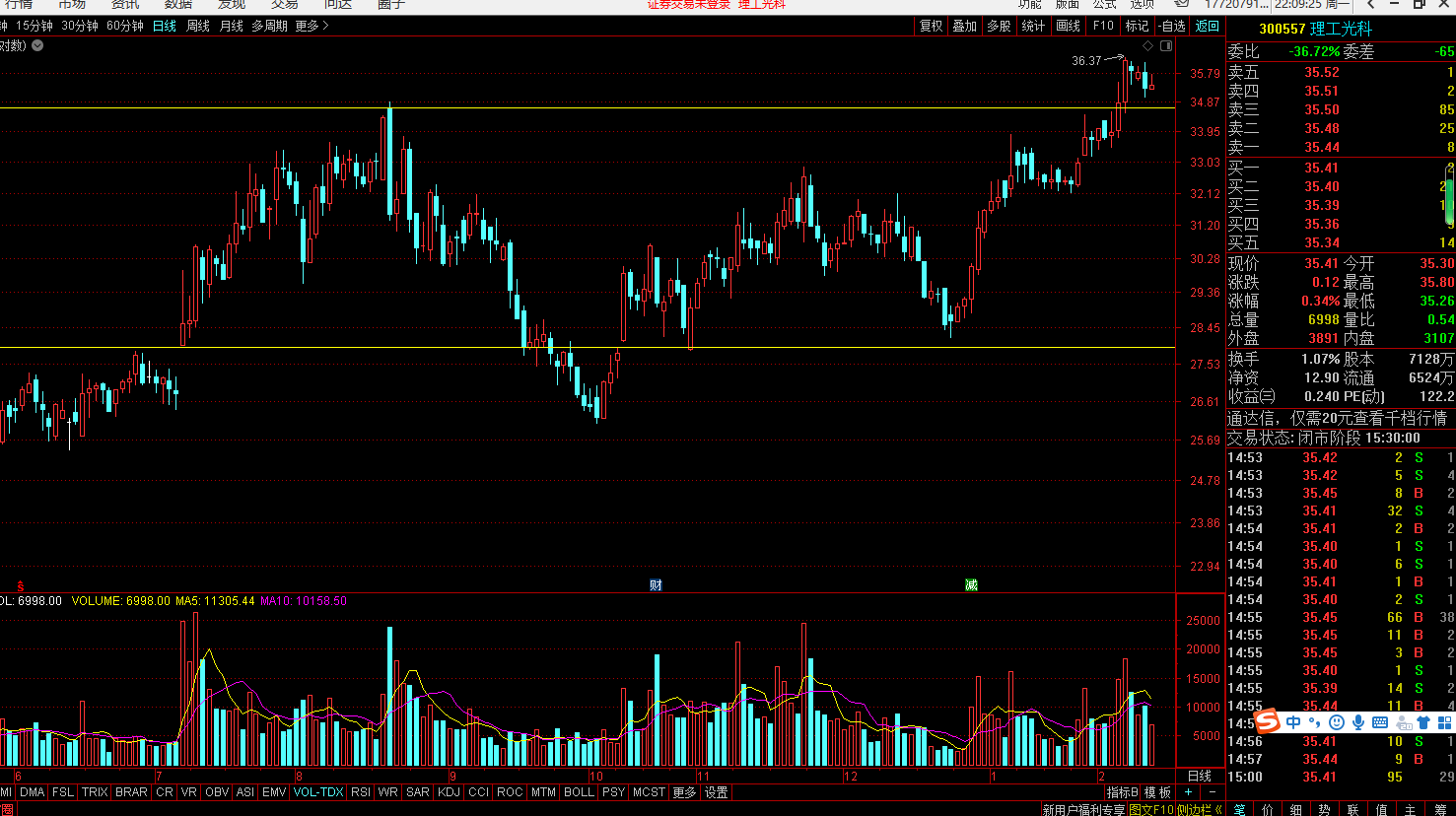Select the VOL-TDX indicator tab

pyautogui.click(x=318, y=792)
